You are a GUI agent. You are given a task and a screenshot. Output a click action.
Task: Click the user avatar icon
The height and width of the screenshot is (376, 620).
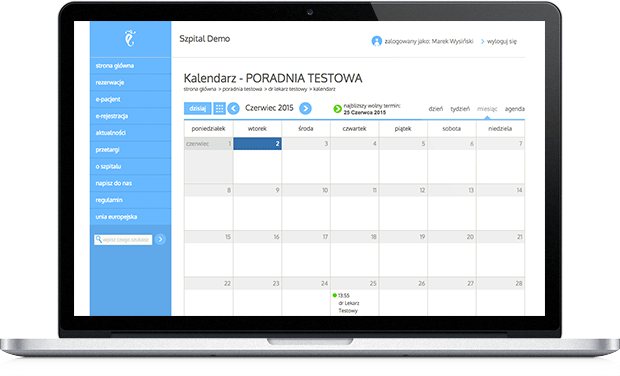point(376,41)
